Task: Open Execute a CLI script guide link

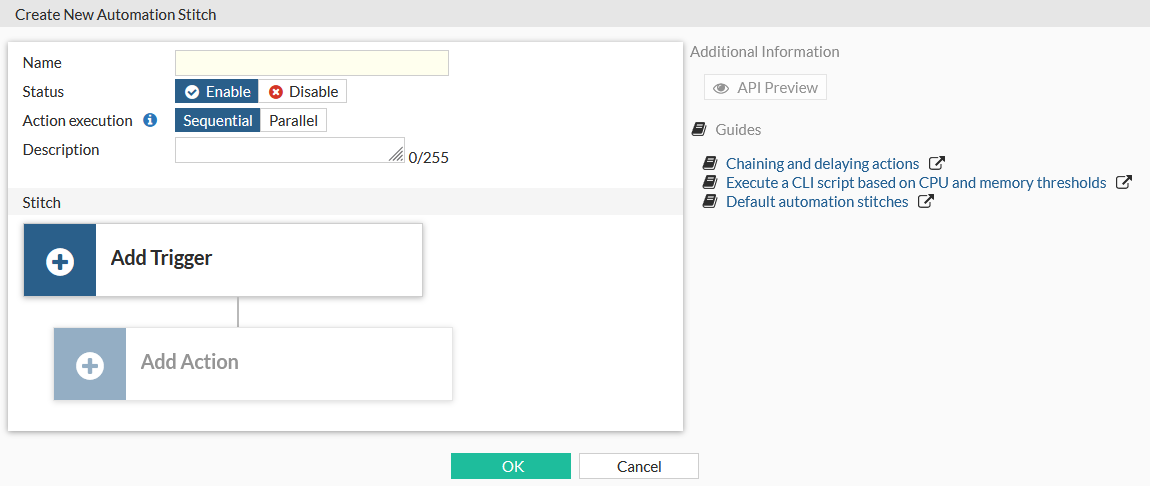Action: click(915, 182)
